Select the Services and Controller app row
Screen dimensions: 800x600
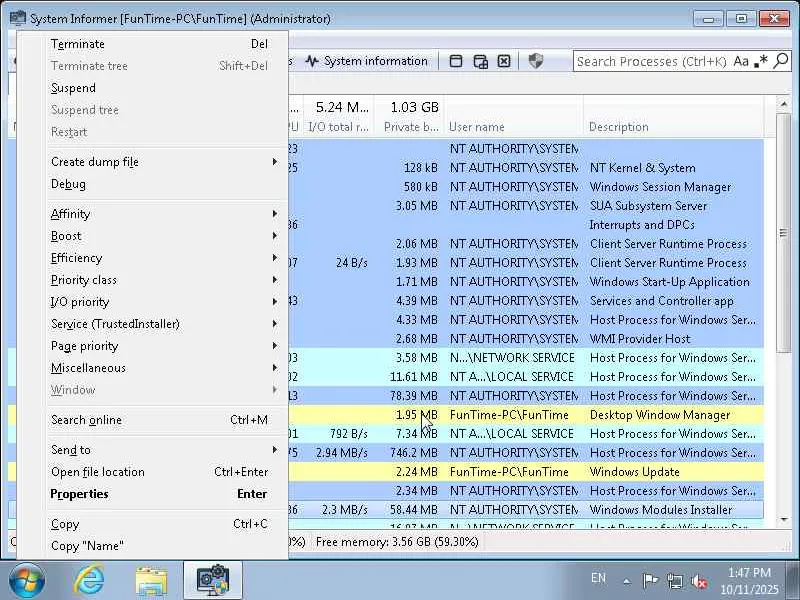click(x=526, y=301)
